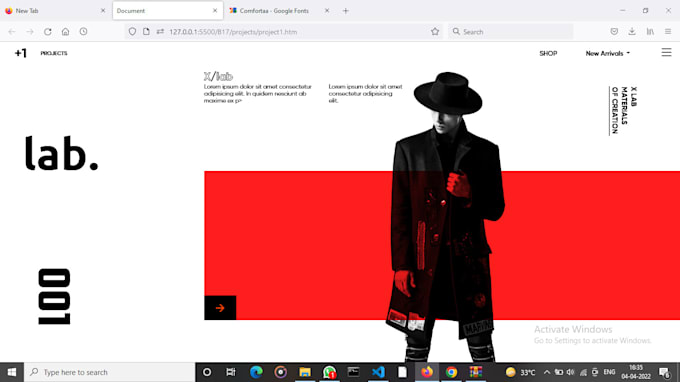Switch to Comfortaa - Google Fonts tab

tap(279, 11)
